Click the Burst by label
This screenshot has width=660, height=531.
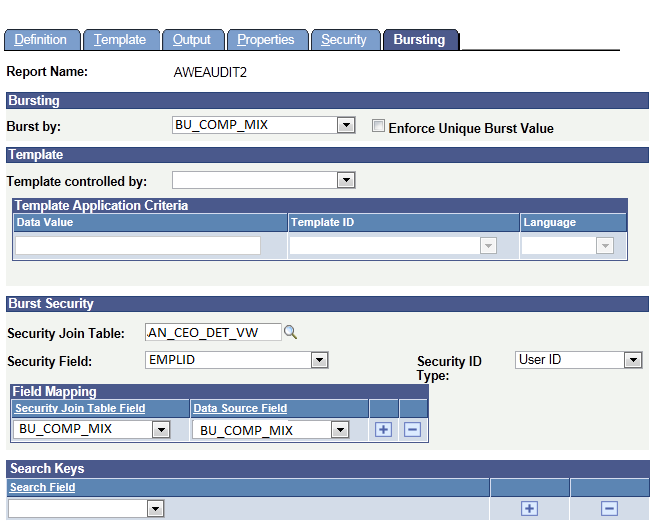[x=34, y=126]
